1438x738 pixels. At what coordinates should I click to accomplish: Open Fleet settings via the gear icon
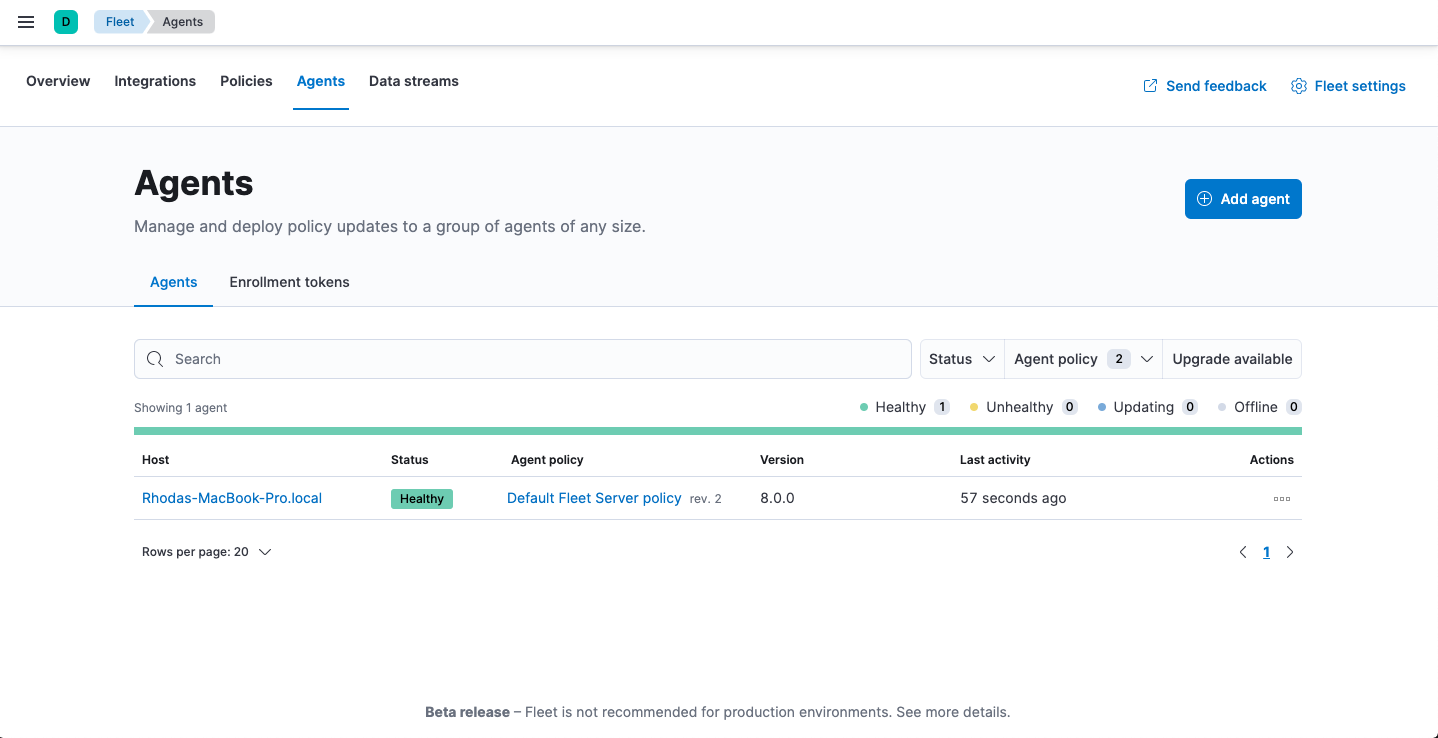coord(1298,86)
